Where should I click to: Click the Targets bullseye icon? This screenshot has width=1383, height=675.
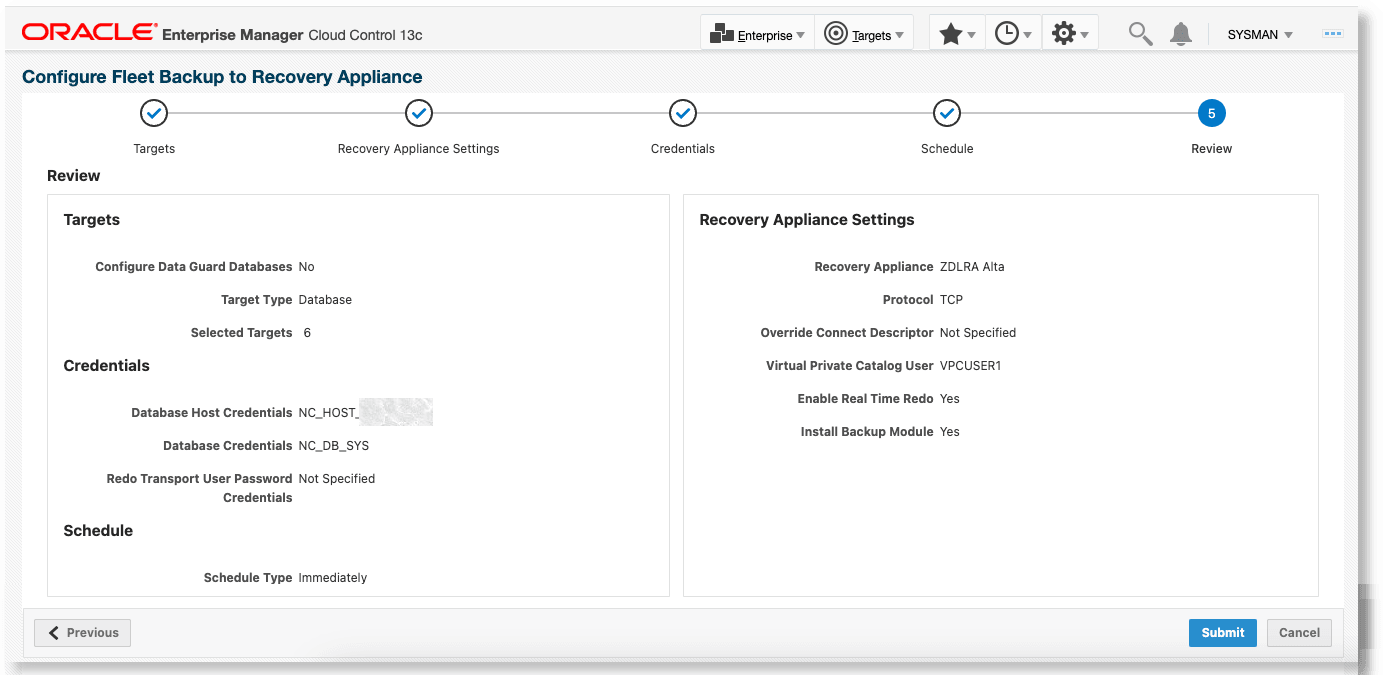(836, 33)
